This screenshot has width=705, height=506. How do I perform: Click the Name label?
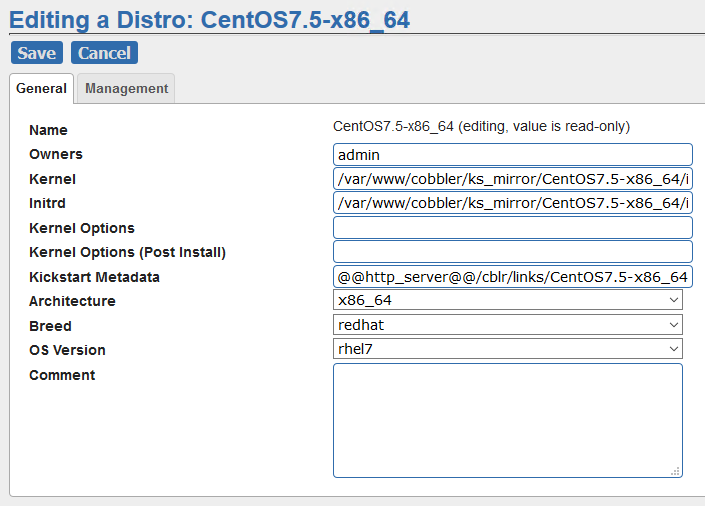click(x=49, y=130)
